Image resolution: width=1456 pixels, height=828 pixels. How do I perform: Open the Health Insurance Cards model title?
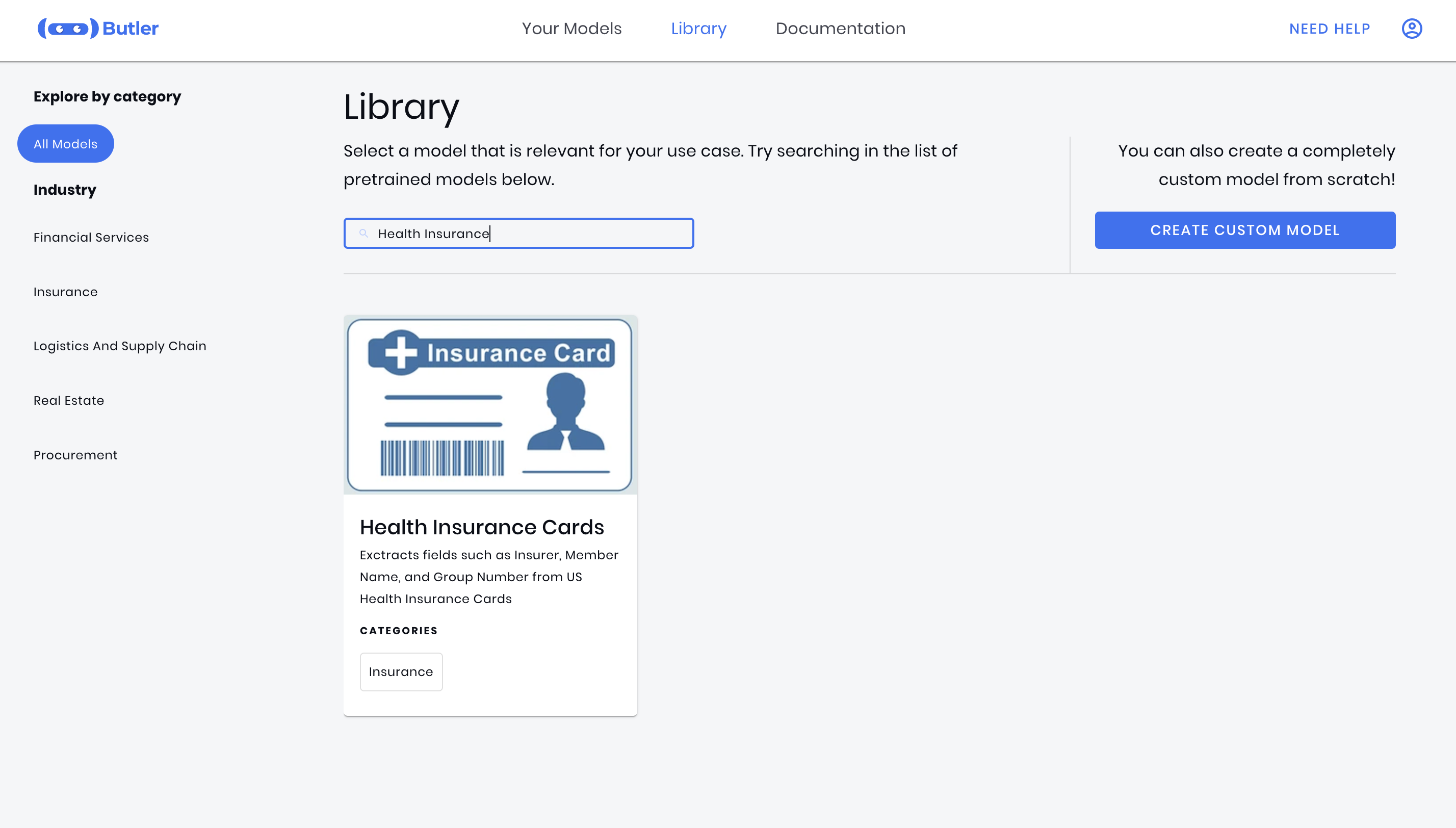[482, 527]
